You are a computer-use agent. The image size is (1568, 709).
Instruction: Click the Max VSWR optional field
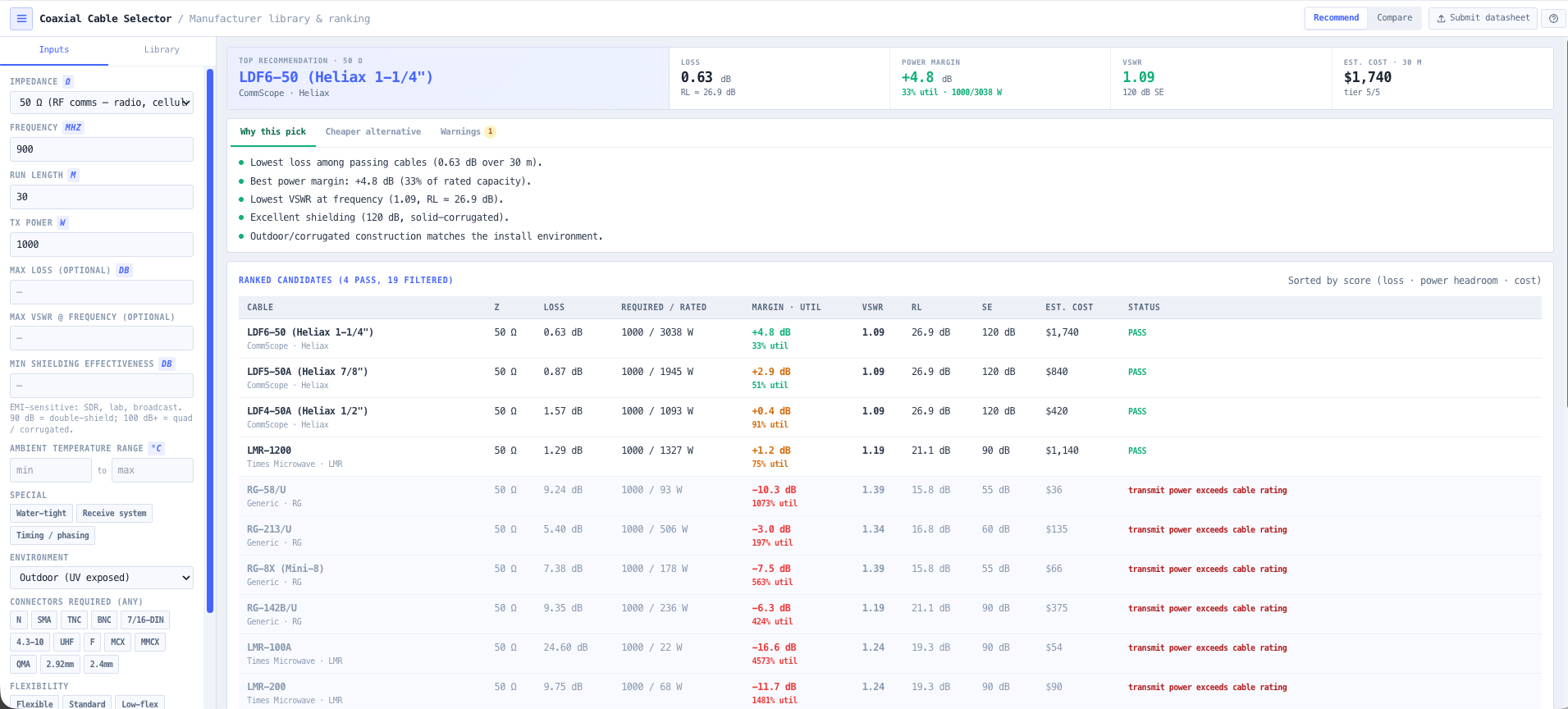coord(102,338)
